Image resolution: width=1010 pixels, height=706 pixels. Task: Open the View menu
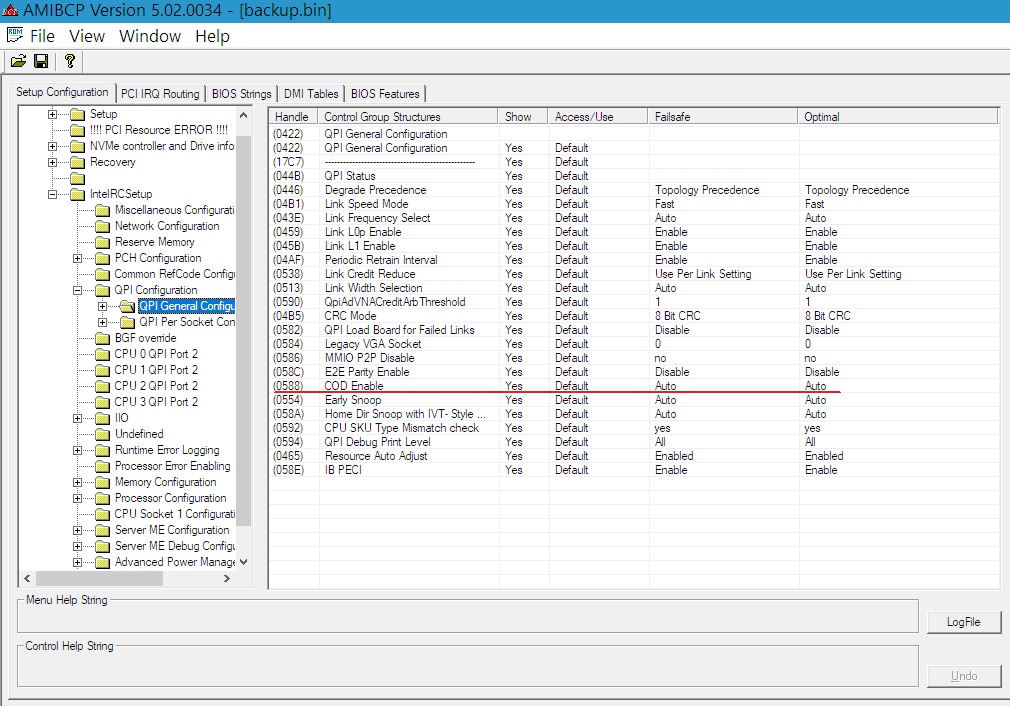[x=87, y=36]
